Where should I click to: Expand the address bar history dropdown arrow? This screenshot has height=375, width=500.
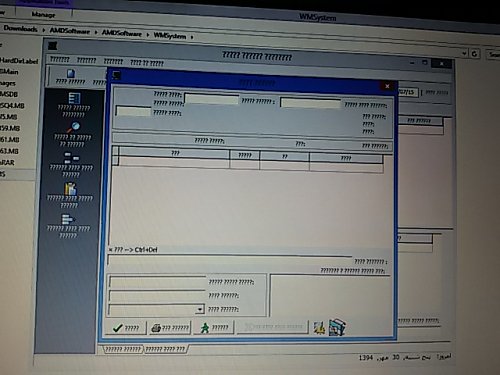[464, 53]
